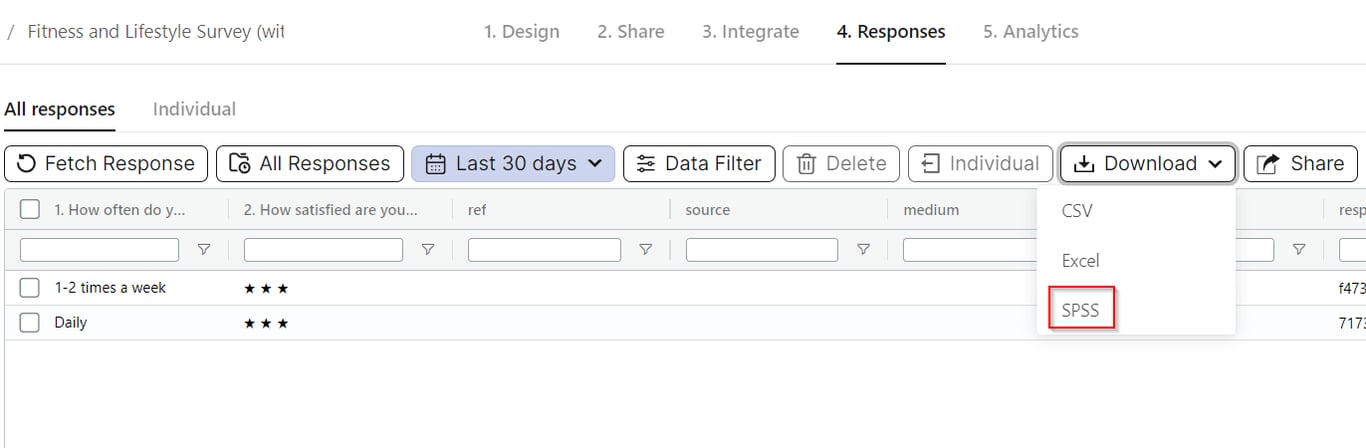Click the filter funnel icon for question 1 column
The height and width of the screenshot is (448, 1366).
(204, 250)
